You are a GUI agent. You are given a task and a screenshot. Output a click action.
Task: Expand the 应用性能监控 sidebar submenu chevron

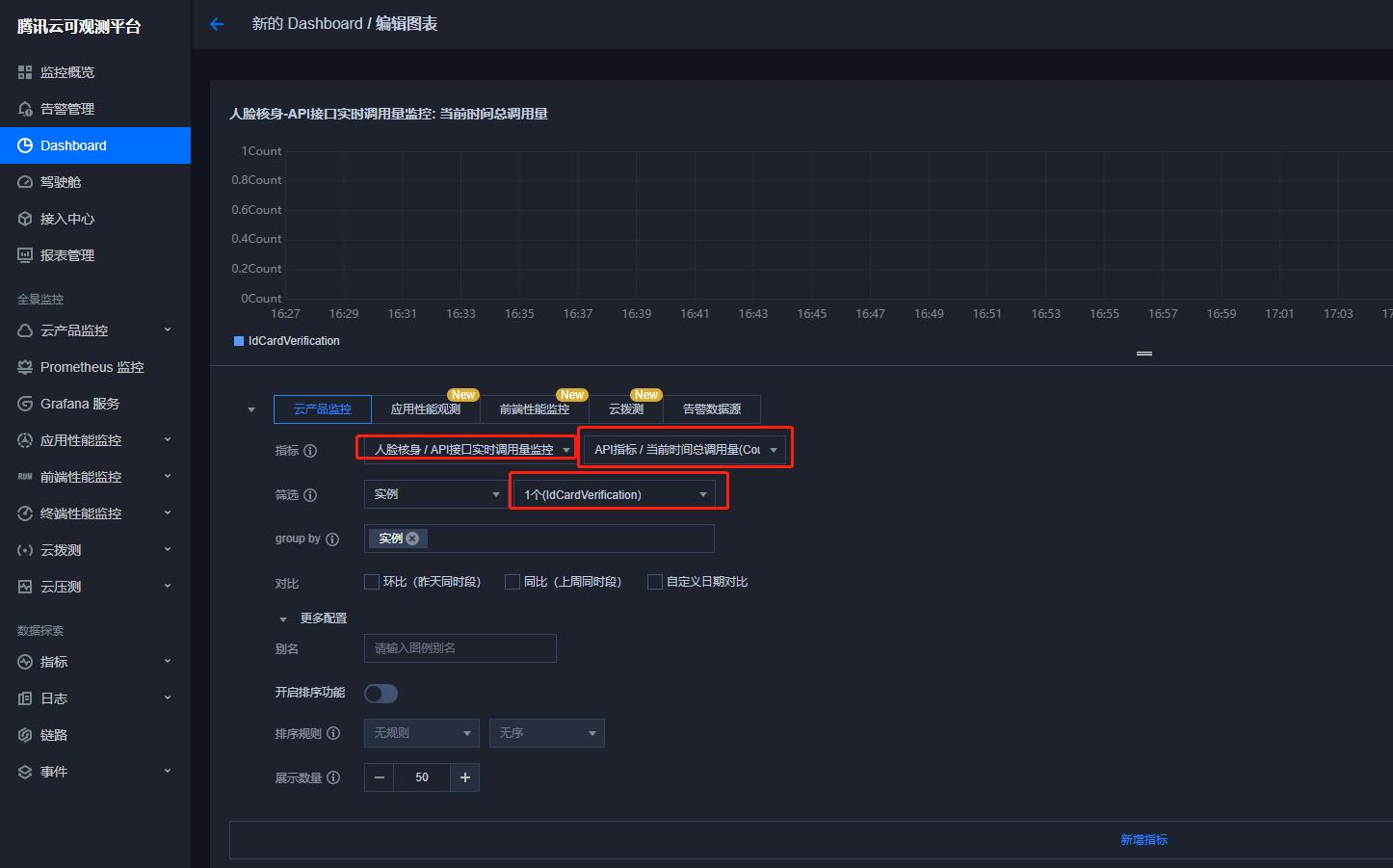pyautogui.click(x=168, y=439)
